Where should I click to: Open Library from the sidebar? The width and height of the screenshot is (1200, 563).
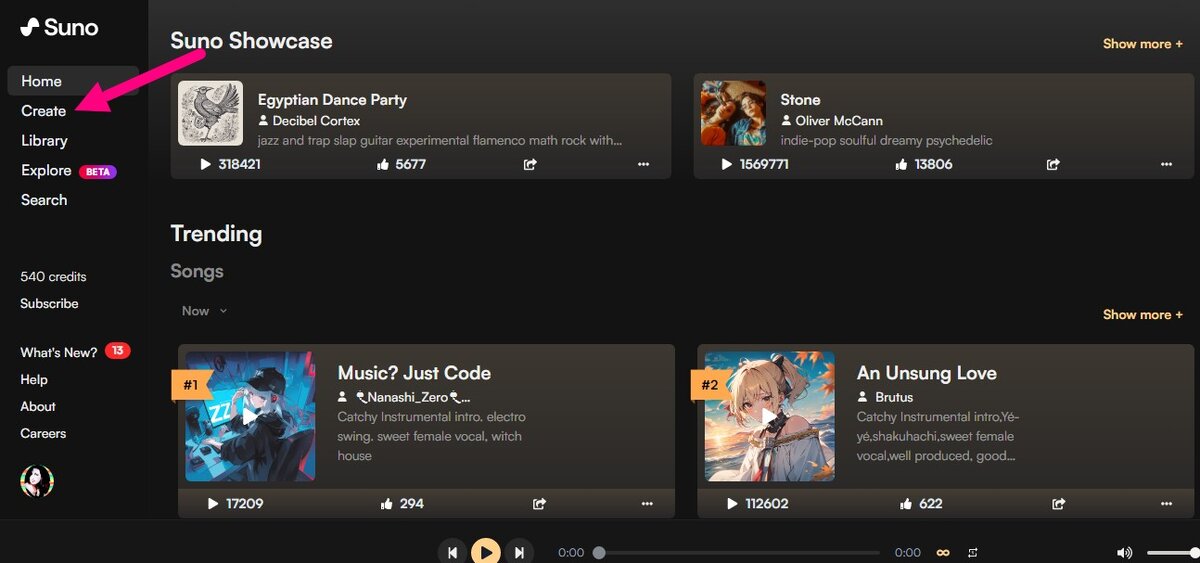coord(44,141)
